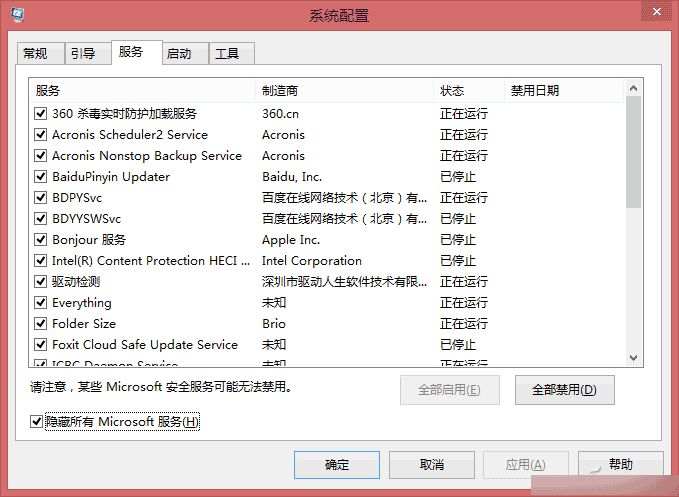Toggle Bonjour 服务 checkbox
Screen dimensions: 679x497
(x=40, y=239)
